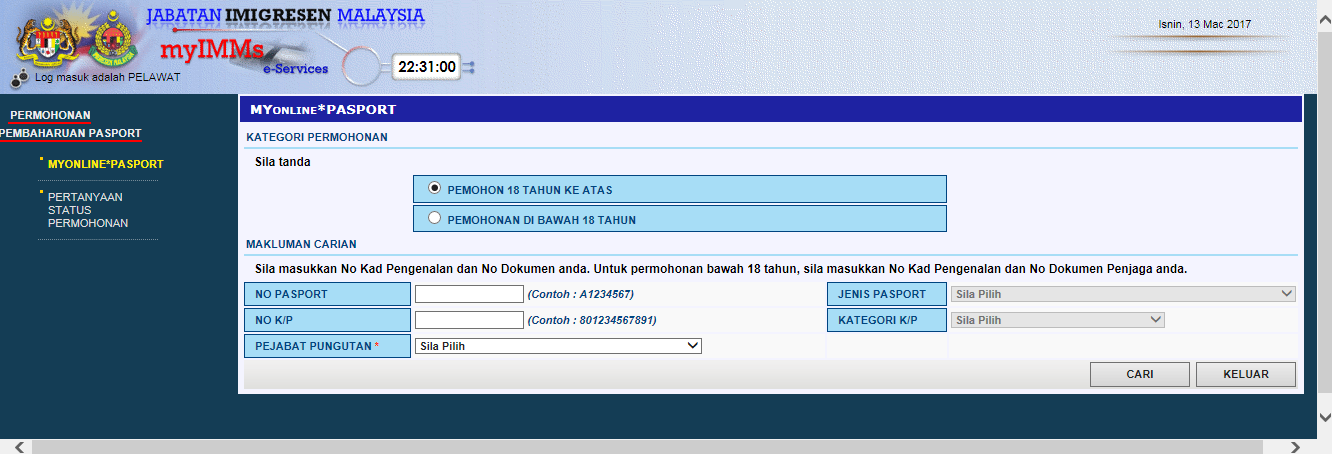The height and width of the screenshot is (454, 1332).
Task: Open Permohonan menu heading
Action: tap(50, 115)
